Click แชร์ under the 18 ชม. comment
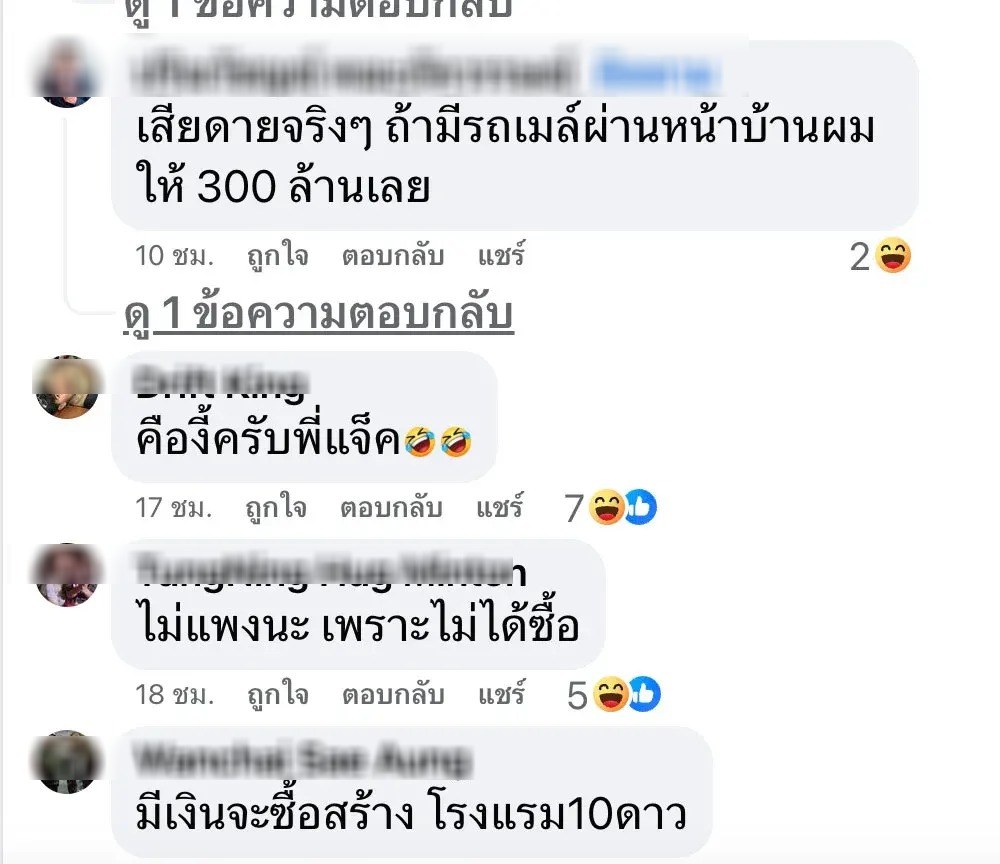The image size is (1000, 864). pyautogui.click(x=501, y=694)
